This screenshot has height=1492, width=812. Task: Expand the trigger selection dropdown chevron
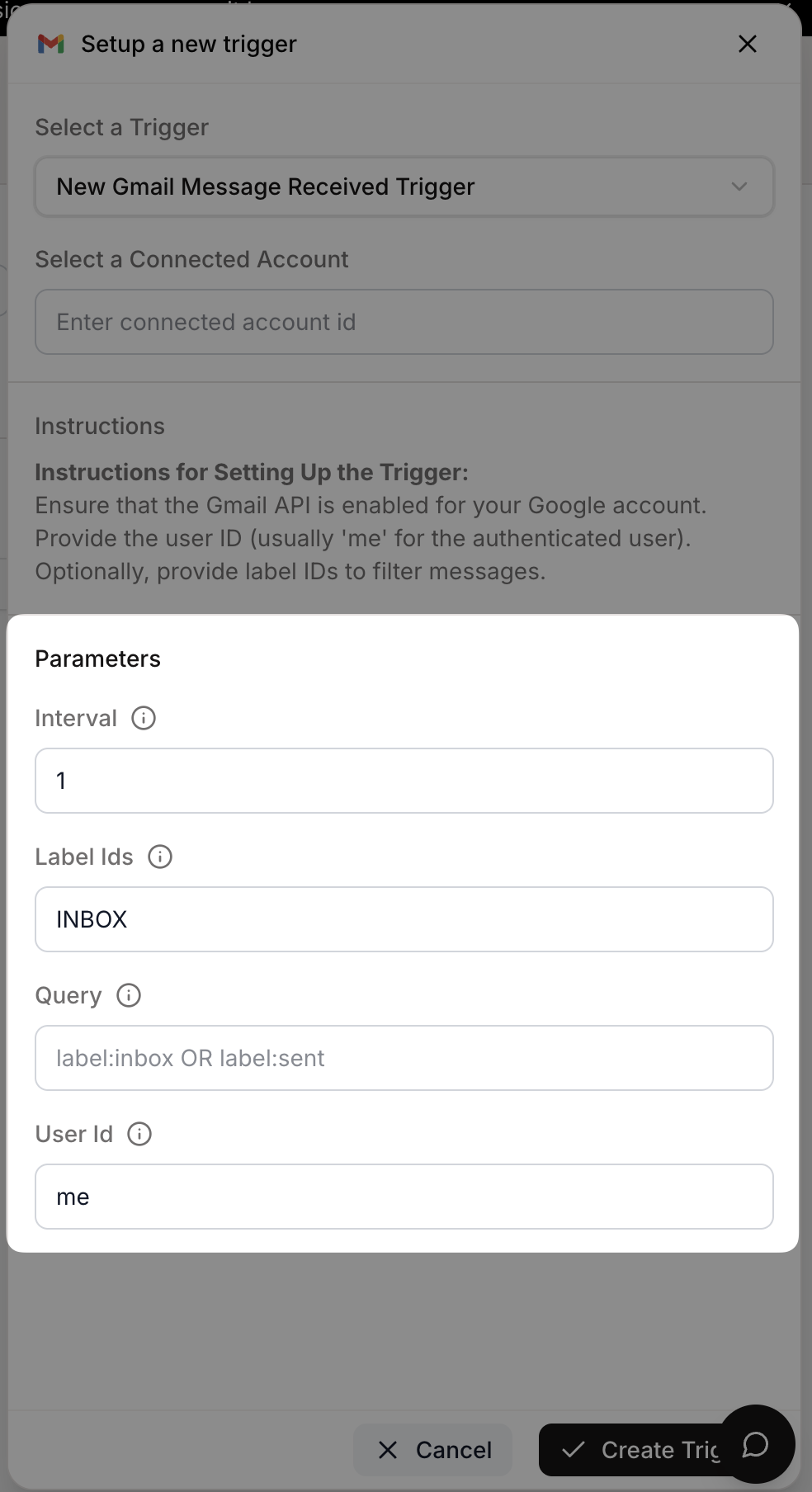pyautogui.click(x=739, y=186)
